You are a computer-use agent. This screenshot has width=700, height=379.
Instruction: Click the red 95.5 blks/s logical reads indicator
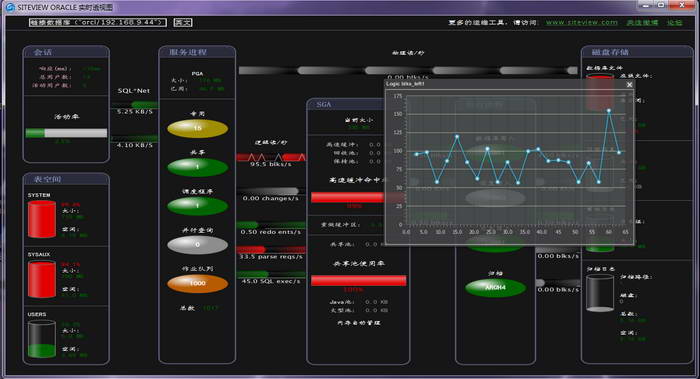point(271,157)
